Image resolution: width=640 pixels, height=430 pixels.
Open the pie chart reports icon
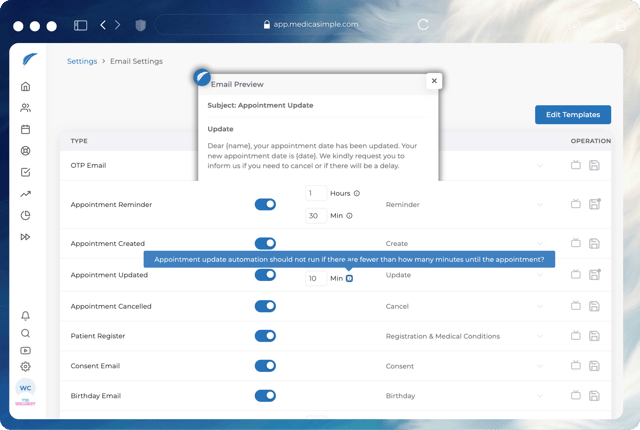coord(25,215)
